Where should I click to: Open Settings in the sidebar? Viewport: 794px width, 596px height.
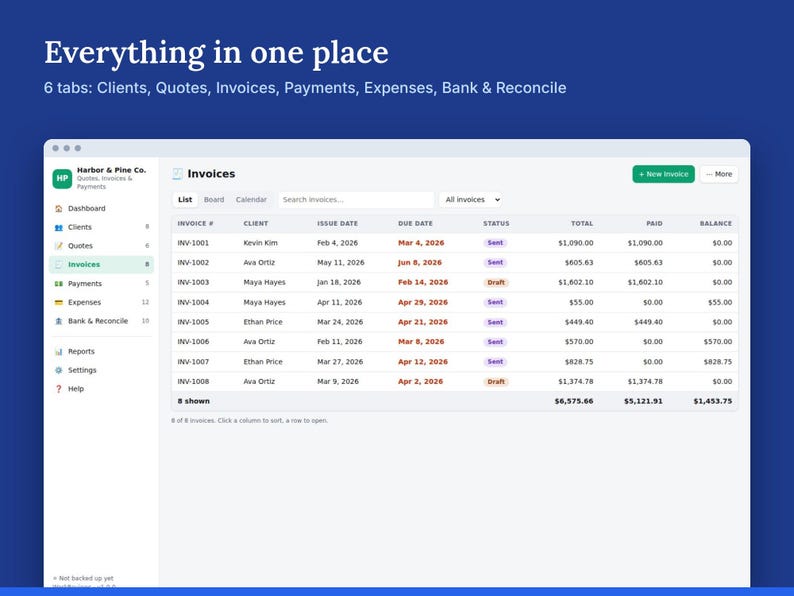pos(101,370)
